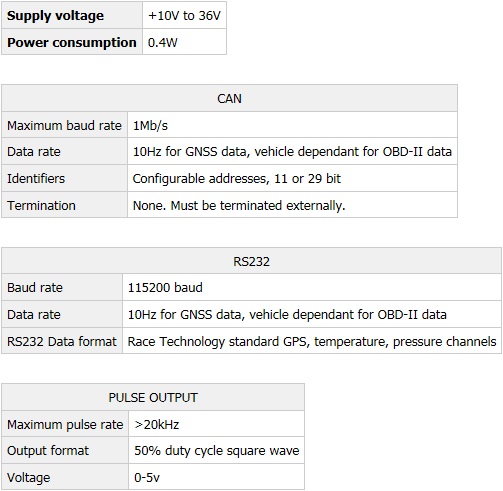Viewport: 503px width, 491px height.
Task: Click the RS232 table header
Action: pos(251,261)
